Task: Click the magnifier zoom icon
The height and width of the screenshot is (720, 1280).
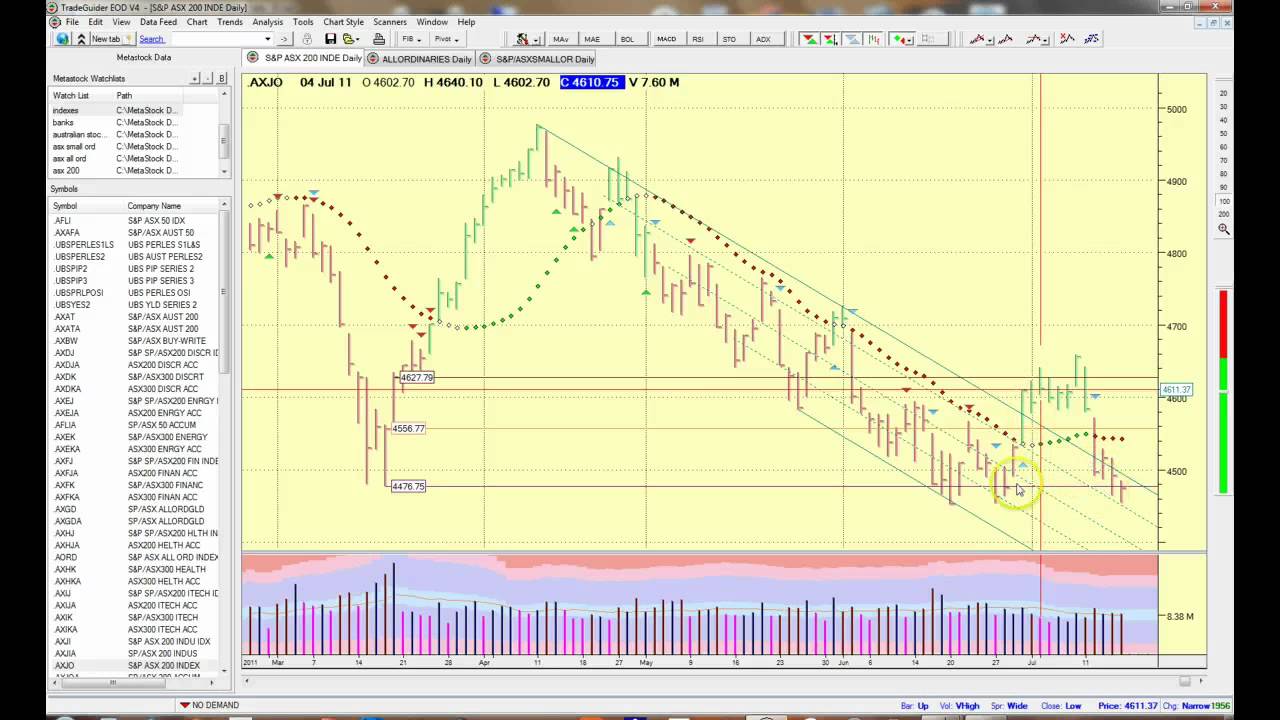Action: tap(1224, 229)
